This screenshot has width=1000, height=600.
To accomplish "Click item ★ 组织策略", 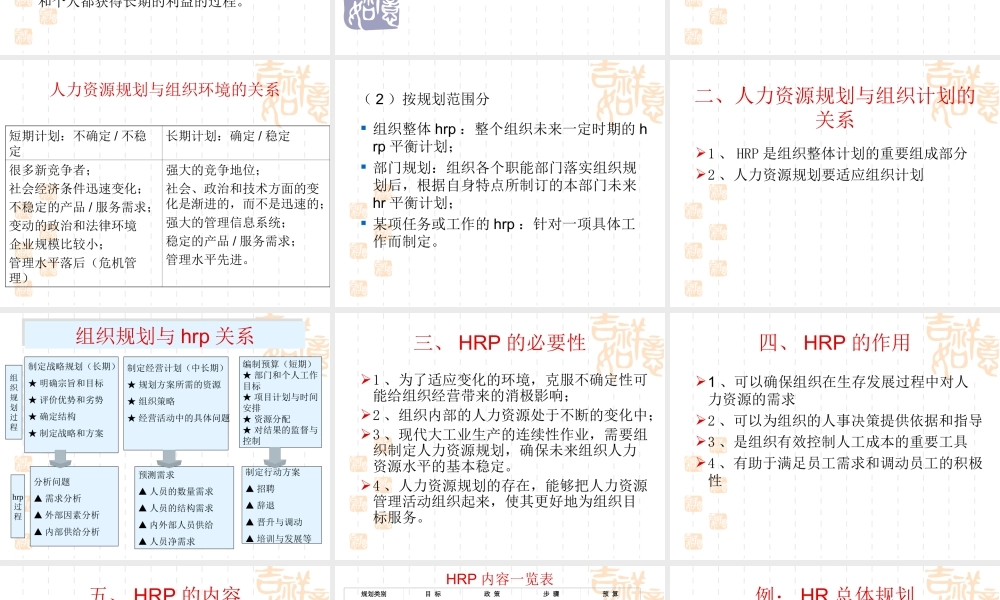I will [x=151, y=401].
